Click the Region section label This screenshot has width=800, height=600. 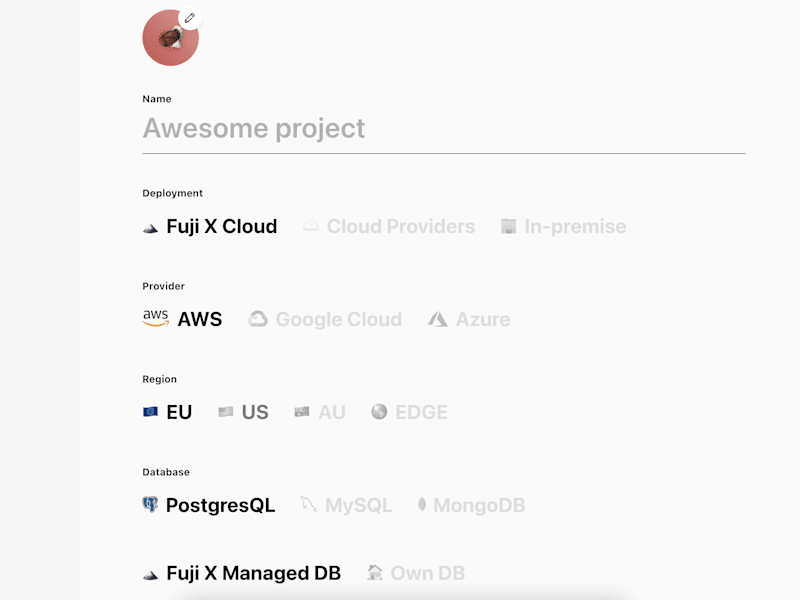[x=160, y=379]
